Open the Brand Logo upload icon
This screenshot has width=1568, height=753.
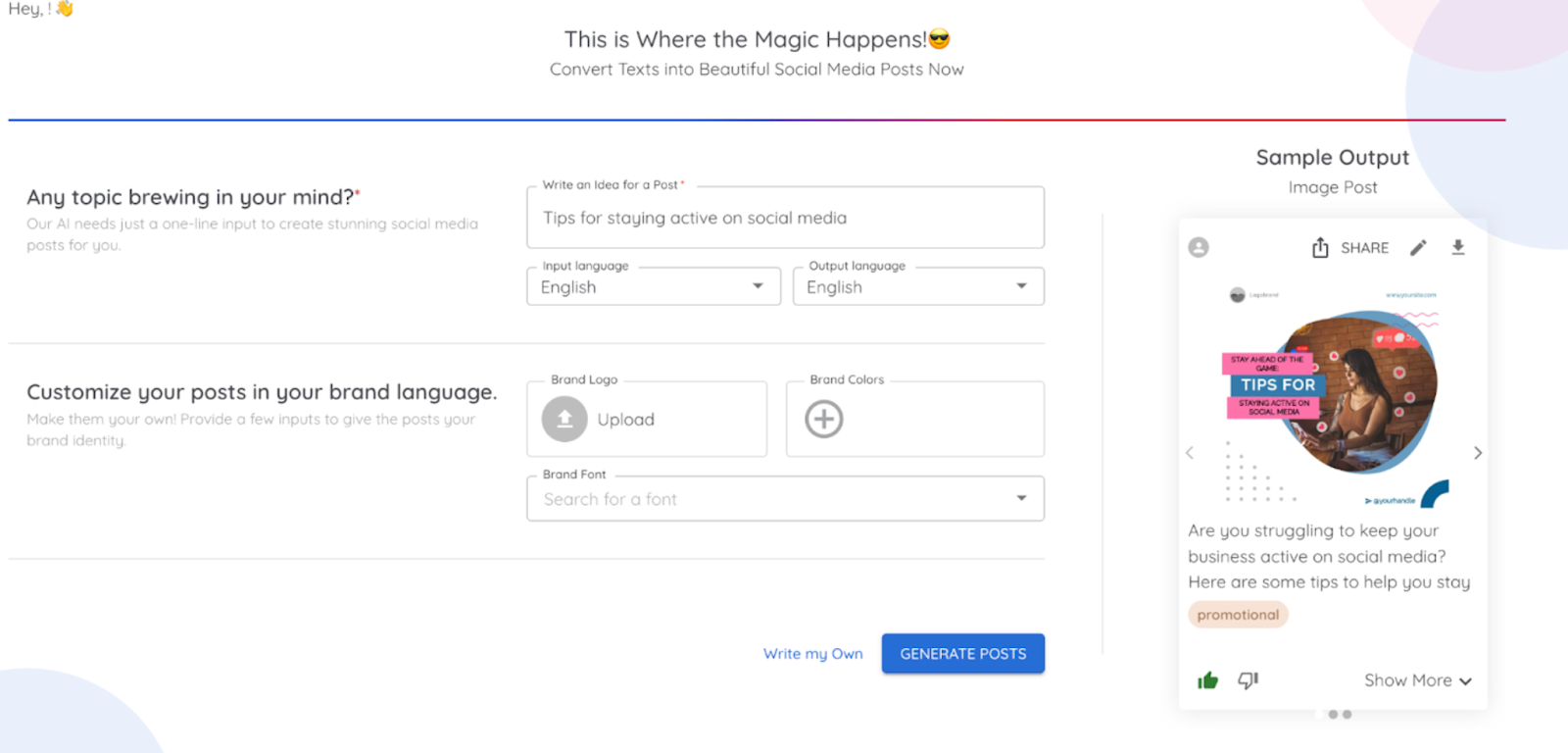(563, 419)
